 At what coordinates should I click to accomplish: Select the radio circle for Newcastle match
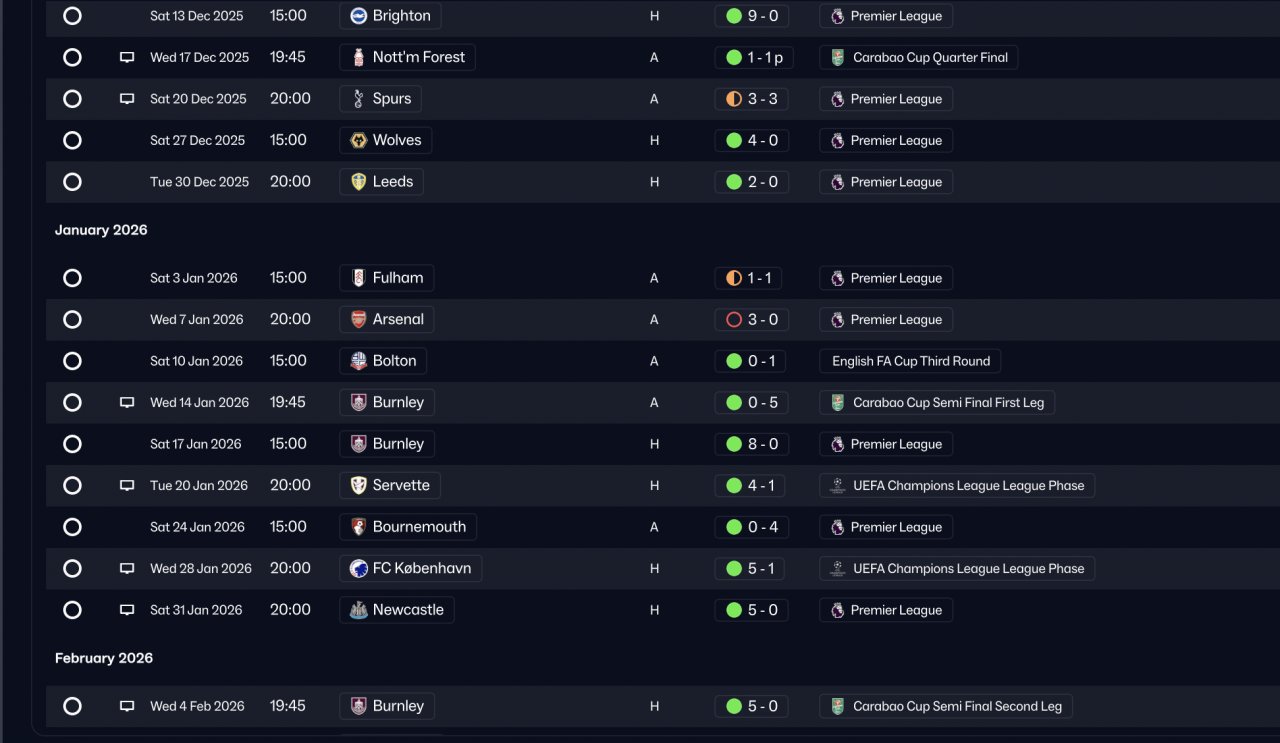(72, 610)
